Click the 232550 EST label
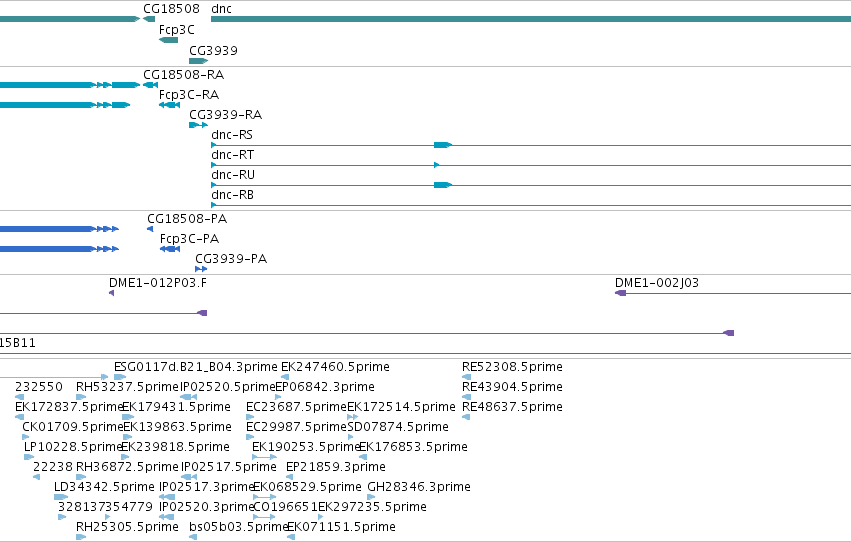 [x=39, y=387]
